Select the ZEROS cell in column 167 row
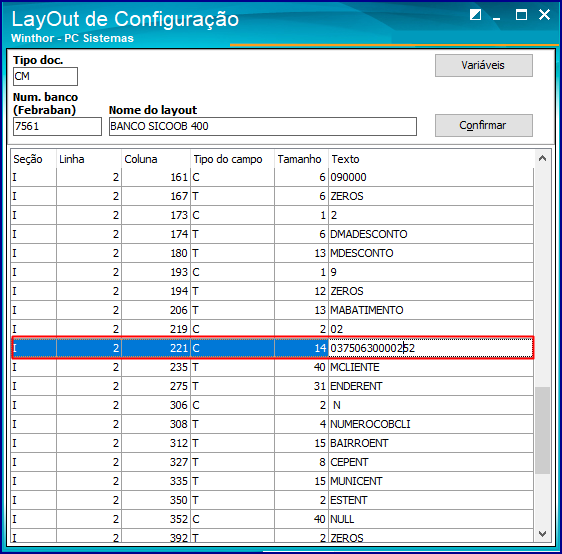This screenshot has height=554, width=562. [x=431, y=196]
